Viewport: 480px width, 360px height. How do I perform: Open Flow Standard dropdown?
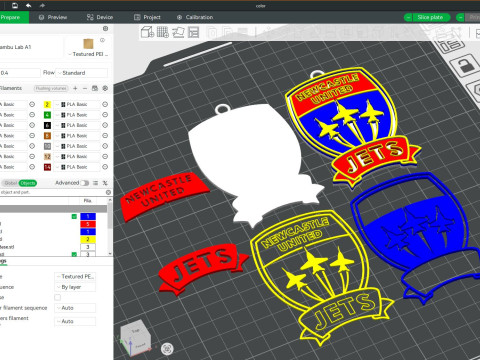point(82,73)
